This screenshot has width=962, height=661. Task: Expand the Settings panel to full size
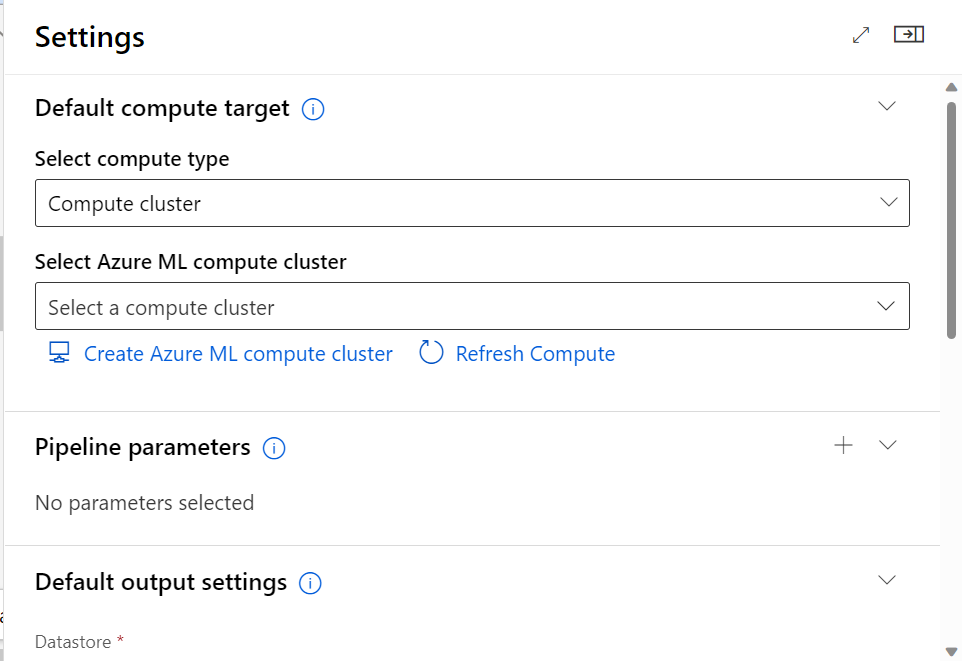(x=861, y=35)
